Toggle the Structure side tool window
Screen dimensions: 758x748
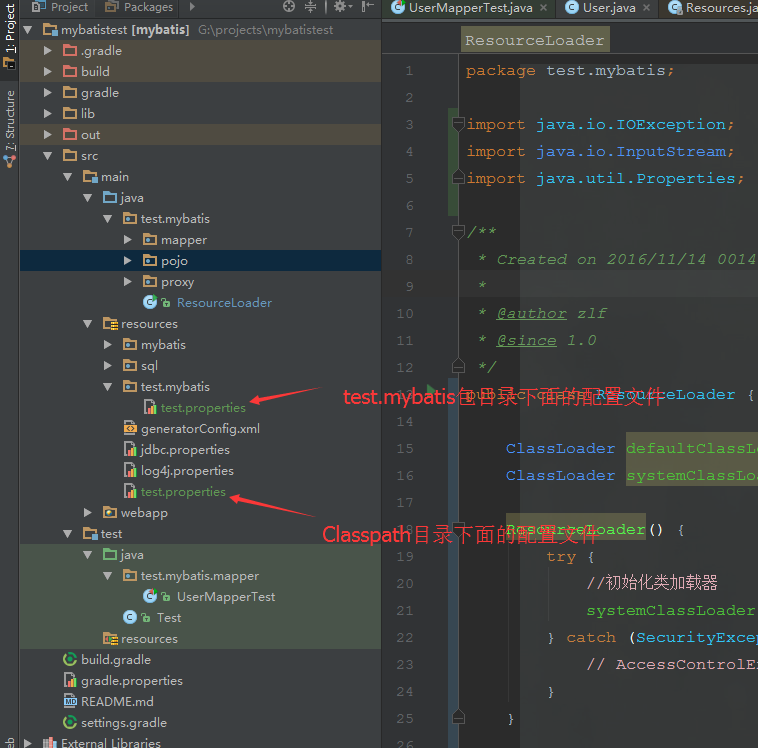coord(9,128)
